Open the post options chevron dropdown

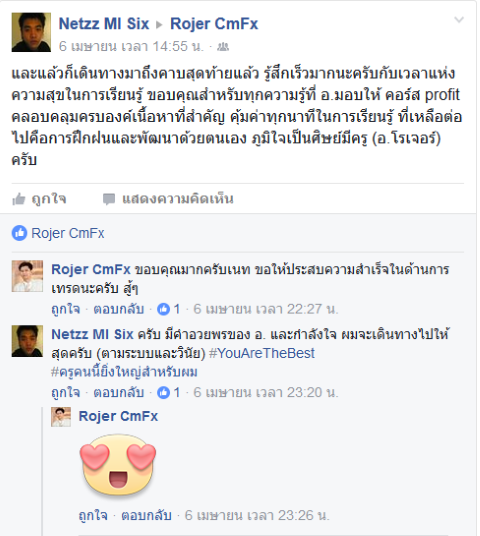tap(459, 20)
